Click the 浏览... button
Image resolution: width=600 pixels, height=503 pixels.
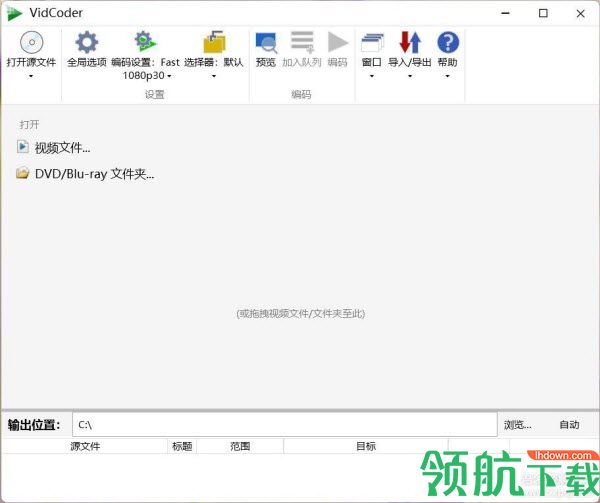(517, 425)
